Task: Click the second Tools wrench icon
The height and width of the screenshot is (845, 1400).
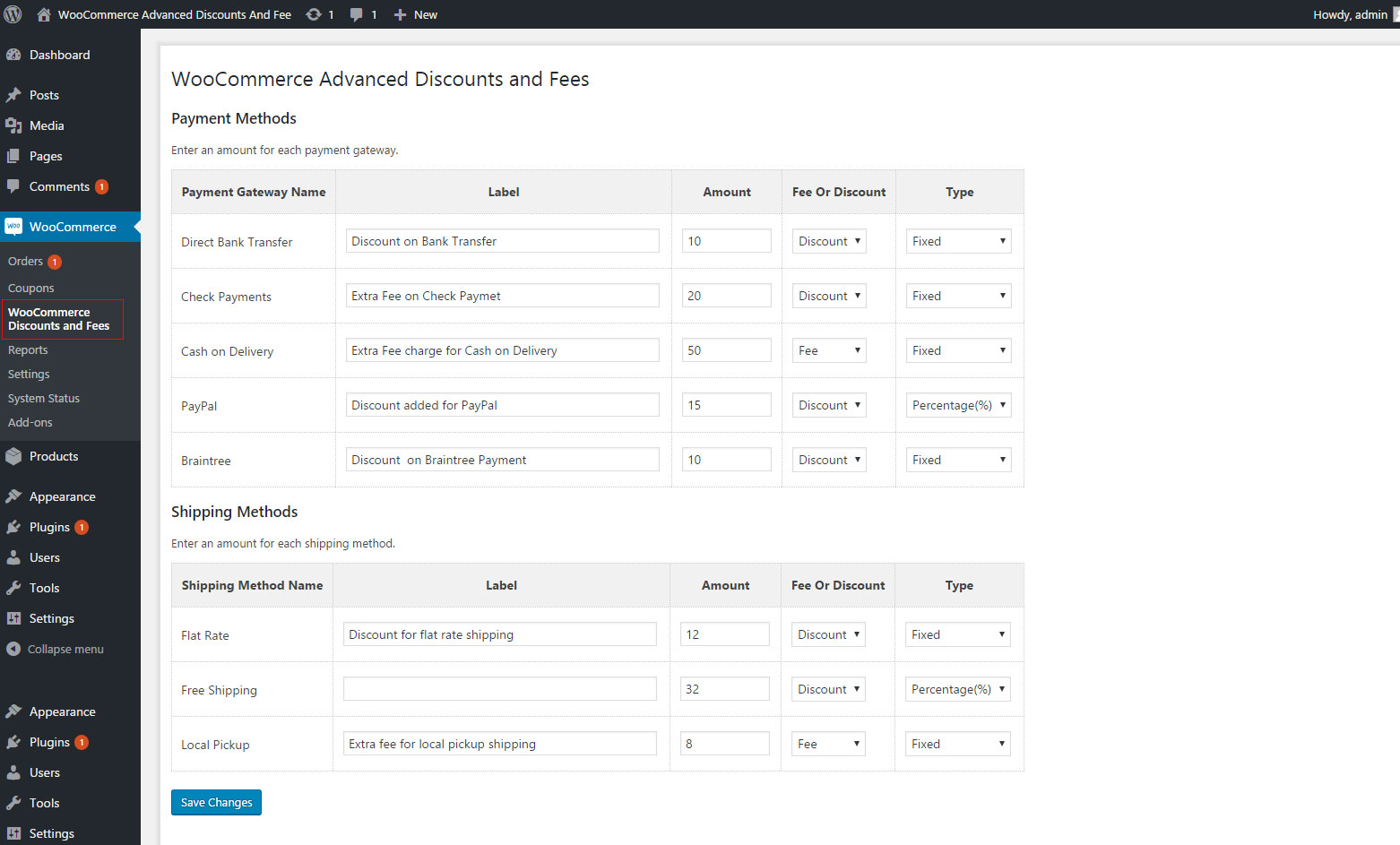Action: pyautogui.click(x=13, y=803)
